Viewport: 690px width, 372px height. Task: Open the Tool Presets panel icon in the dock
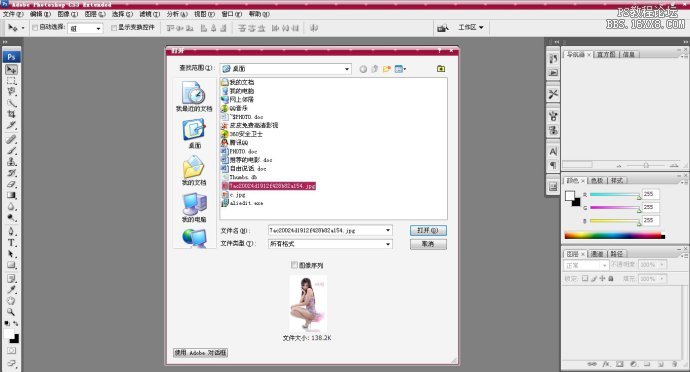click(x=553, y=94)
